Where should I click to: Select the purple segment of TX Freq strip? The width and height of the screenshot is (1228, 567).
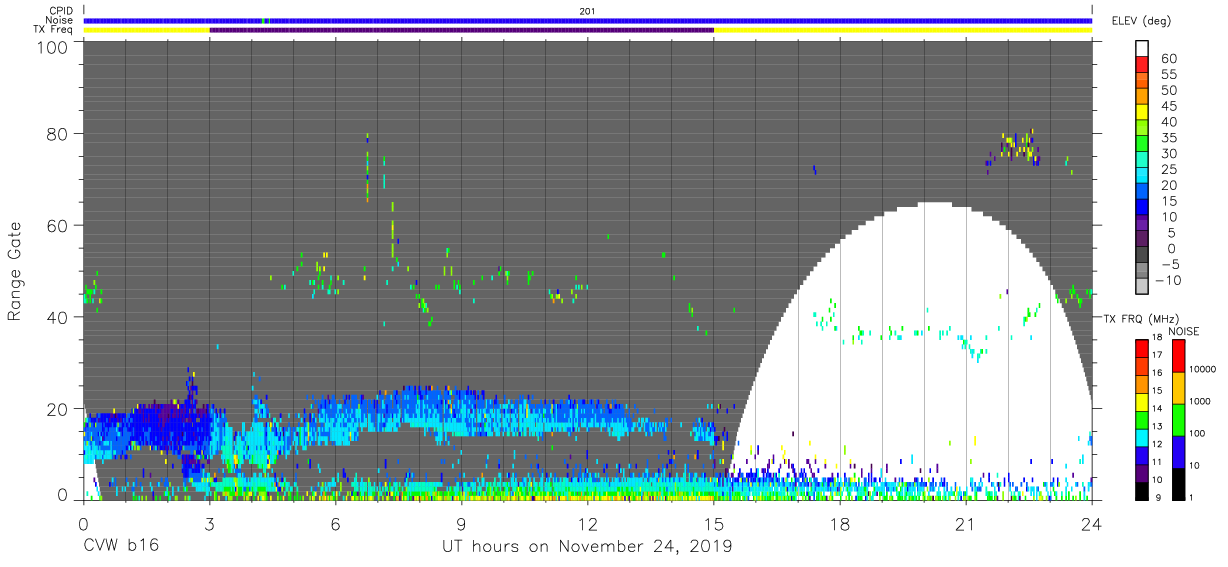pos(462,30)
